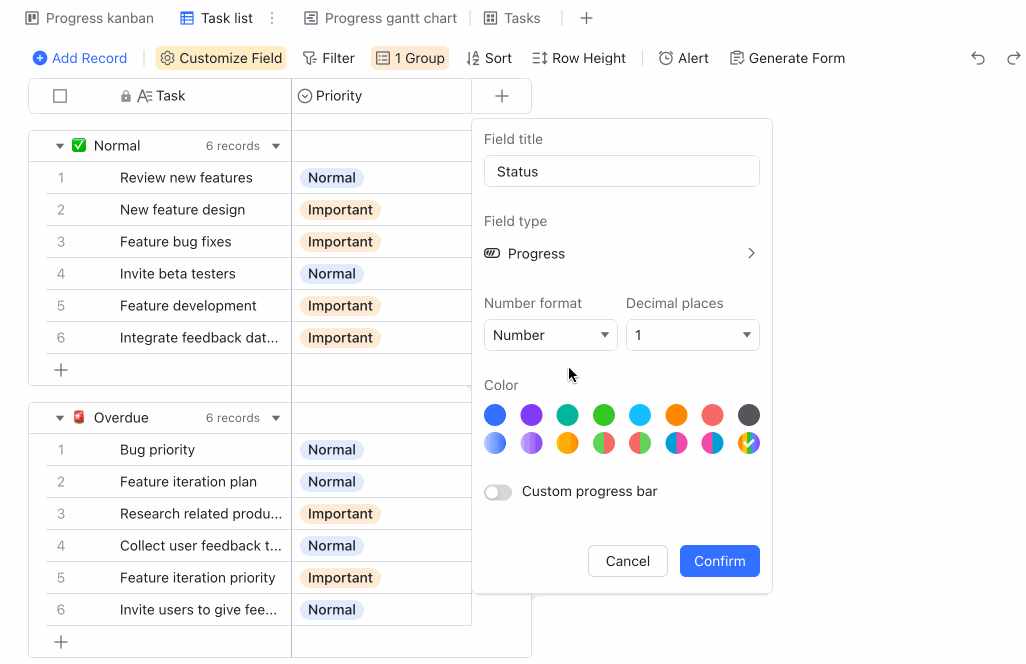Click the Confirm button
The width and height of the screenshot is (1026, 664).
(x=719, y=561)
